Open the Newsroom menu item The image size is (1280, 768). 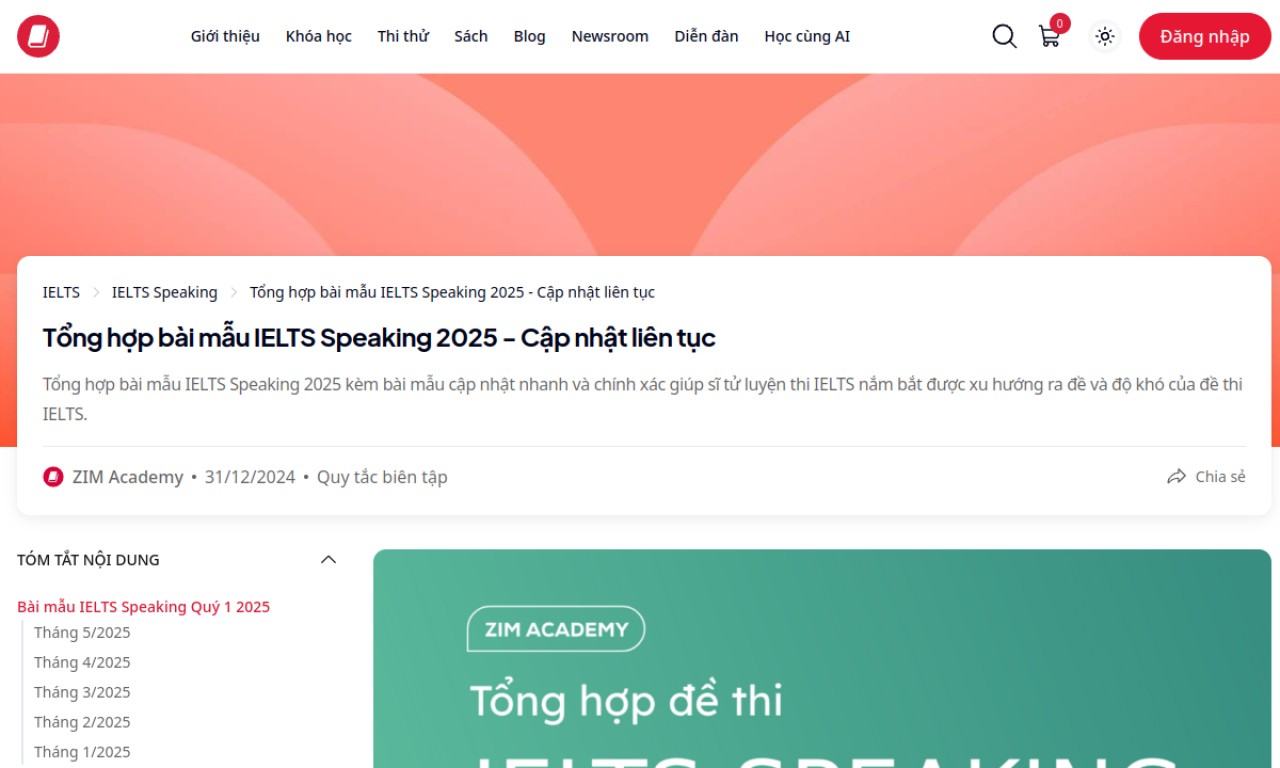click(610, 36)
